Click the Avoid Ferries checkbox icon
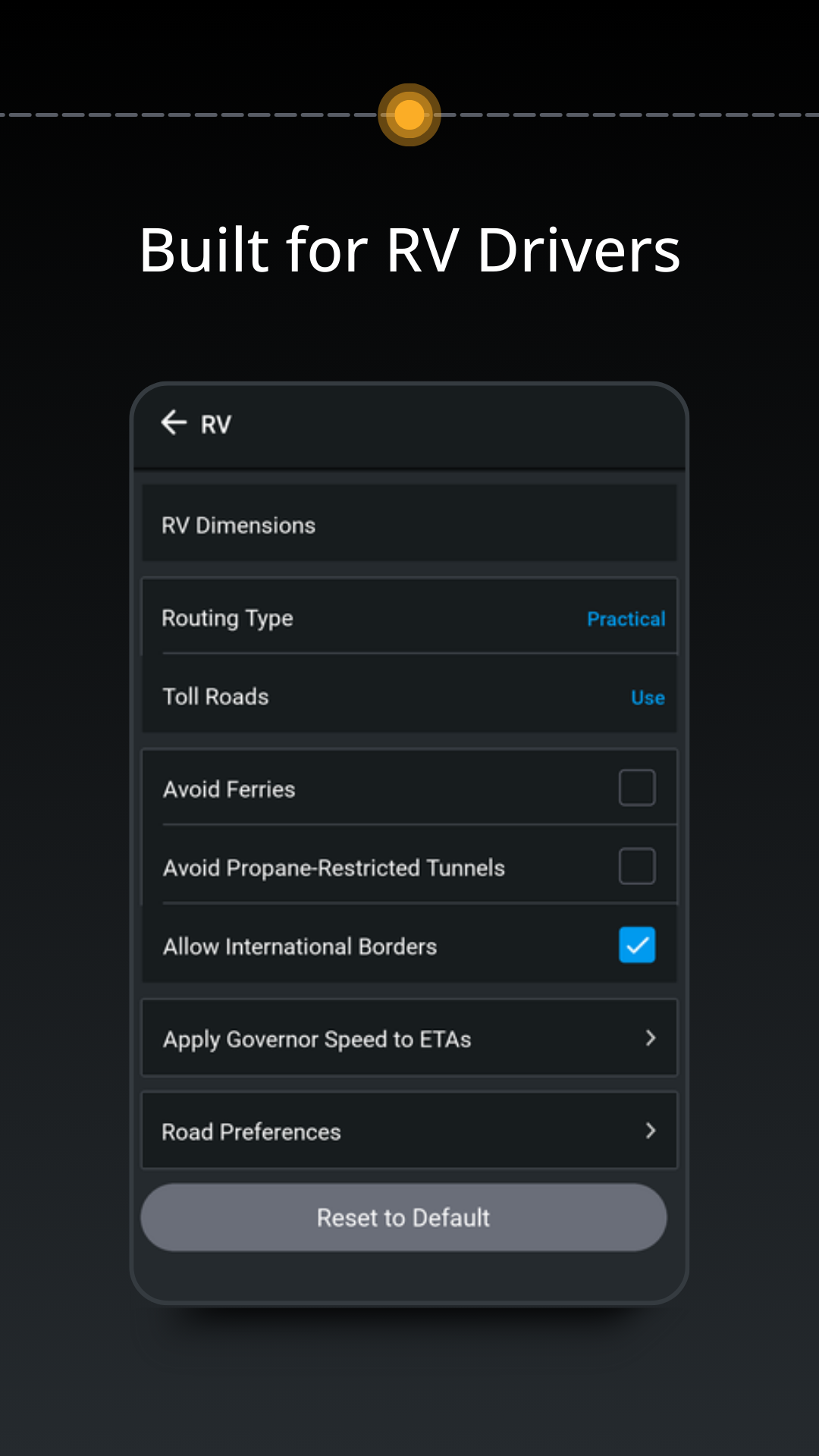This screenshot has width=819, height=1456. [637, 788]
